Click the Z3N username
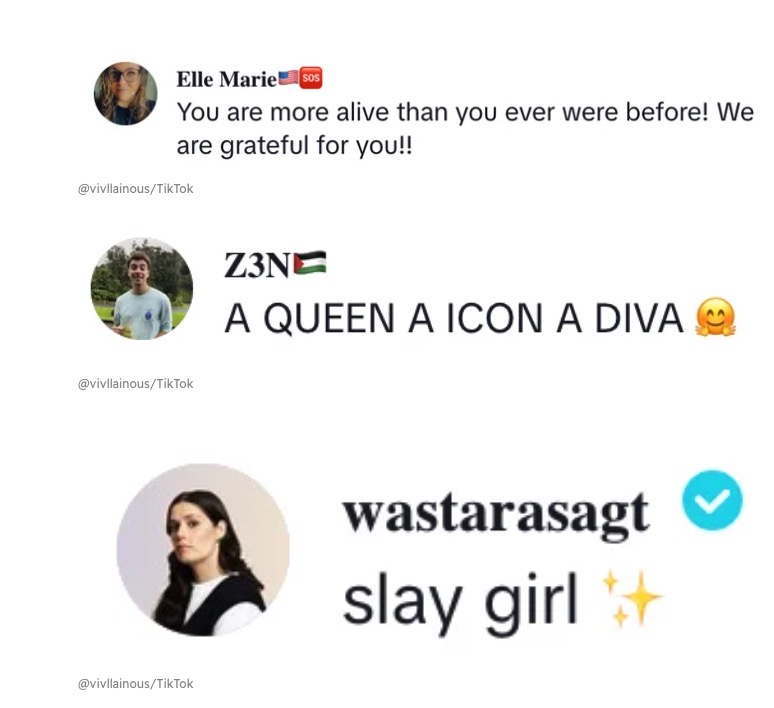This screenshot has width=774, height=708. click(x=257, y=266)
